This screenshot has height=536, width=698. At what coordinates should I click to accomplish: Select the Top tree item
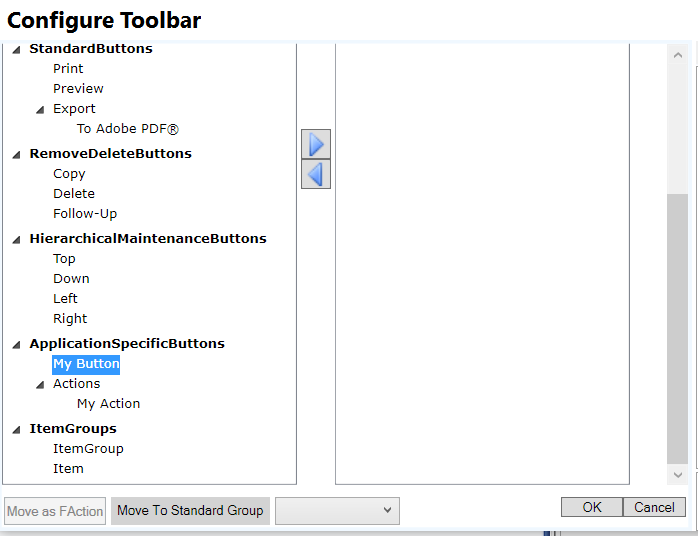point(64,259)
